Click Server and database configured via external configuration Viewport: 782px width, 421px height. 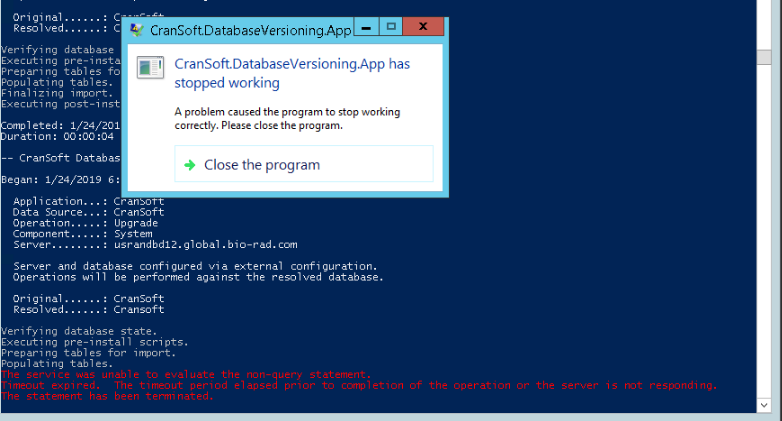pyautogui.click(x=195, y=266)
